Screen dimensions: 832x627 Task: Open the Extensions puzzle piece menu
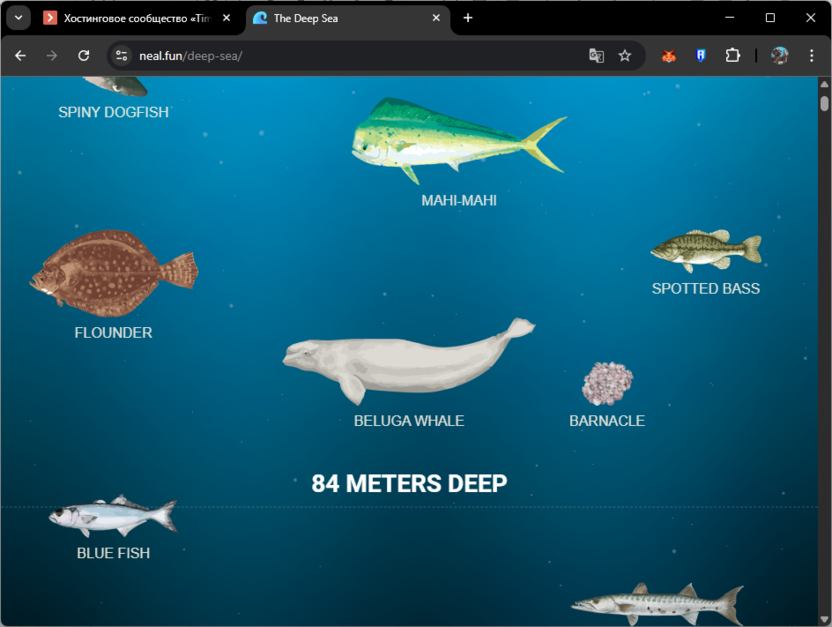point(732,56)
